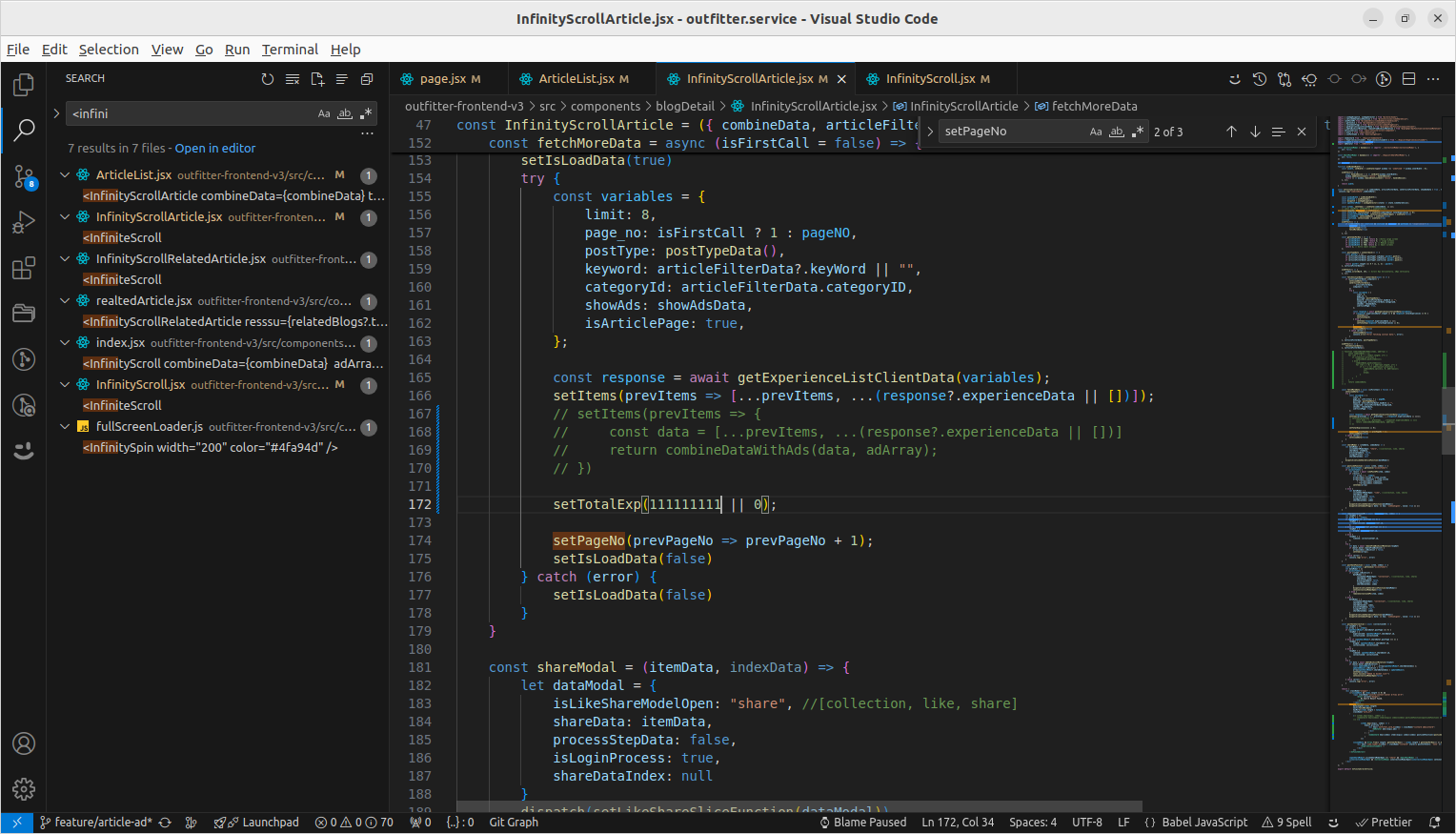Collapse ArticleList.jsx search result group

click(65, 175)
